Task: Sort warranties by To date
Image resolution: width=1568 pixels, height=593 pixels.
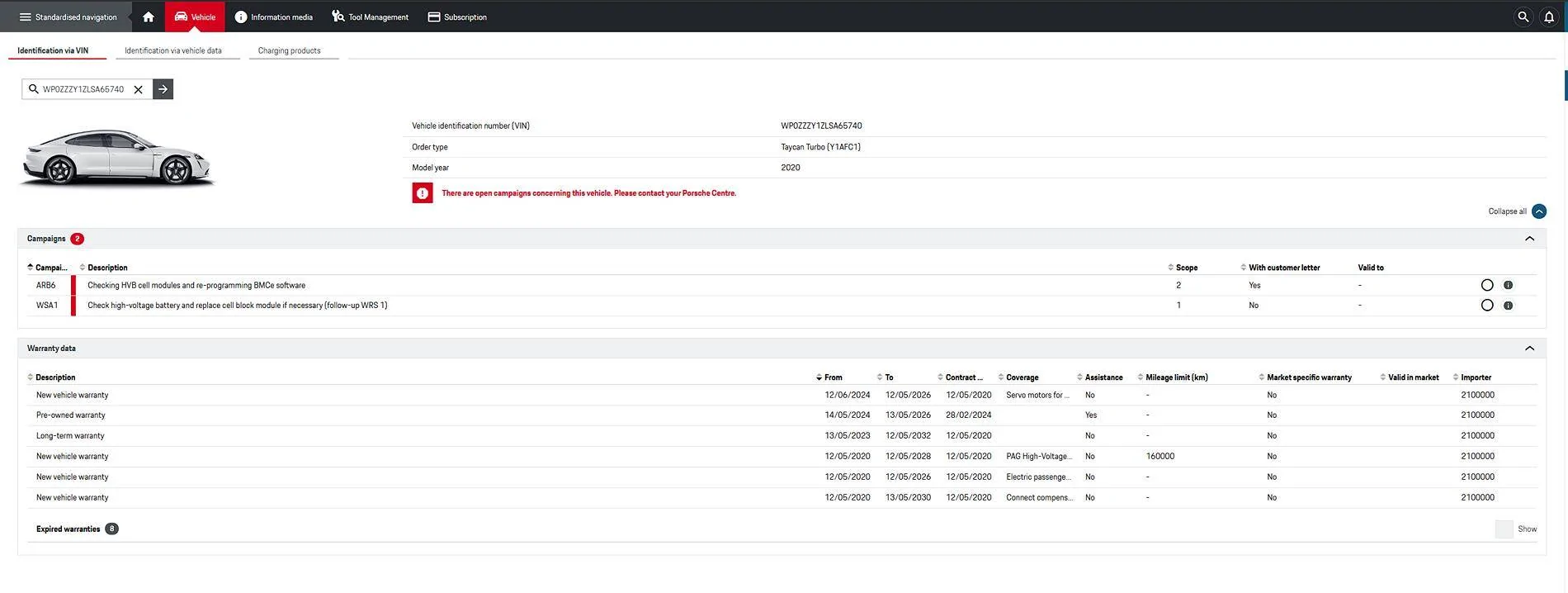Action: (885, 377)
